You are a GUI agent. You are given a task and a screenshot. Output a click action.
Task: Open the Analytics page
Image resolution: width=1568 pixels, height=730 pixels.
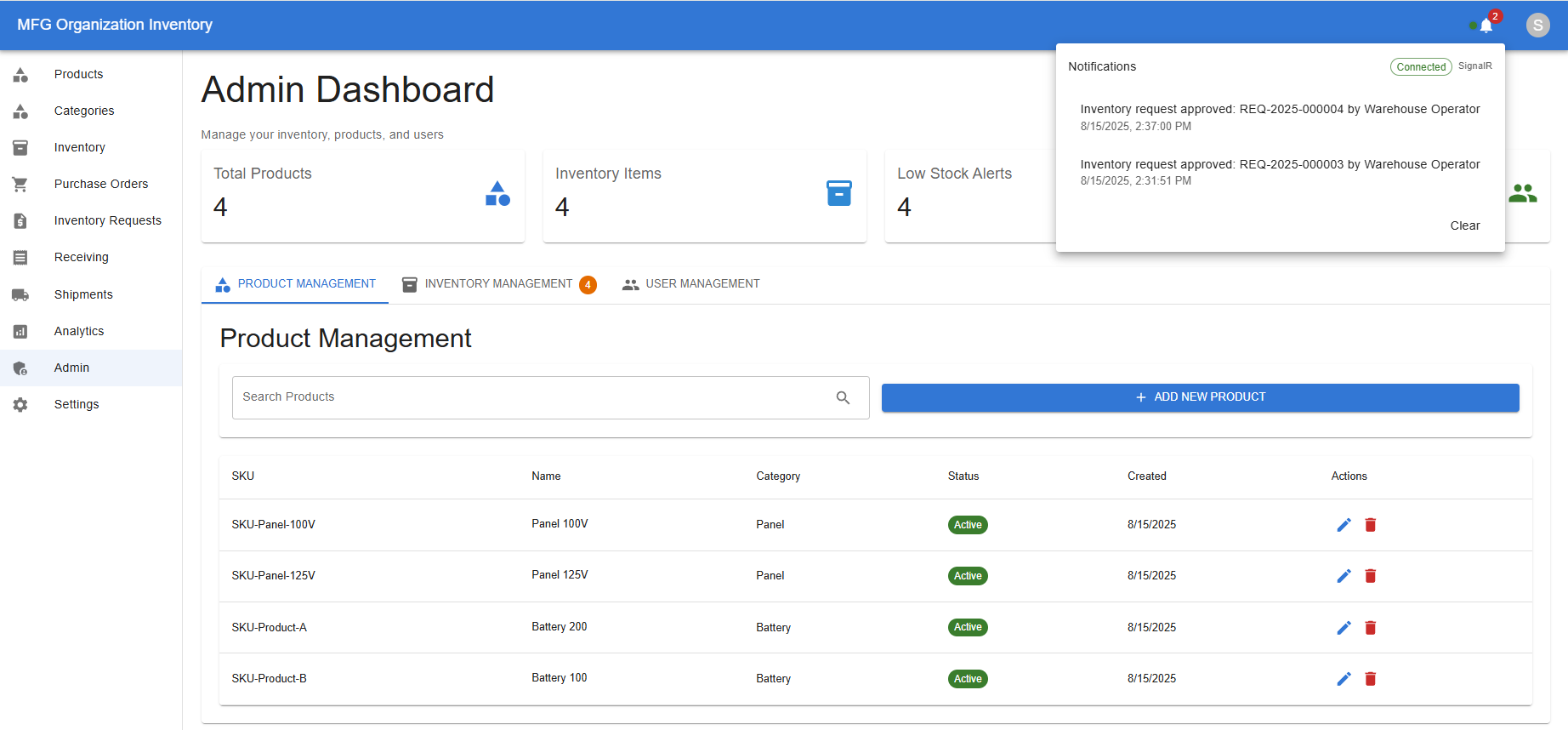[x=79, y=331]
